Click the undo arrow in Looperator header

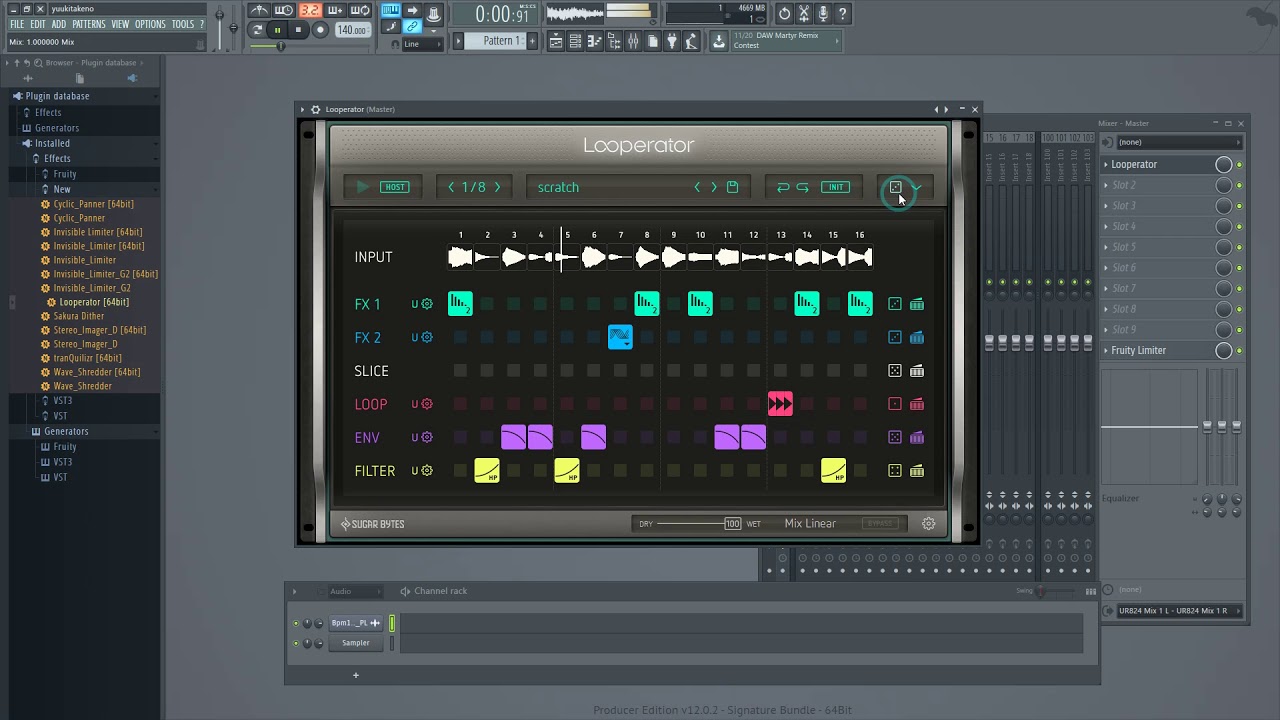pyautogui.click(x=783, y=187)
